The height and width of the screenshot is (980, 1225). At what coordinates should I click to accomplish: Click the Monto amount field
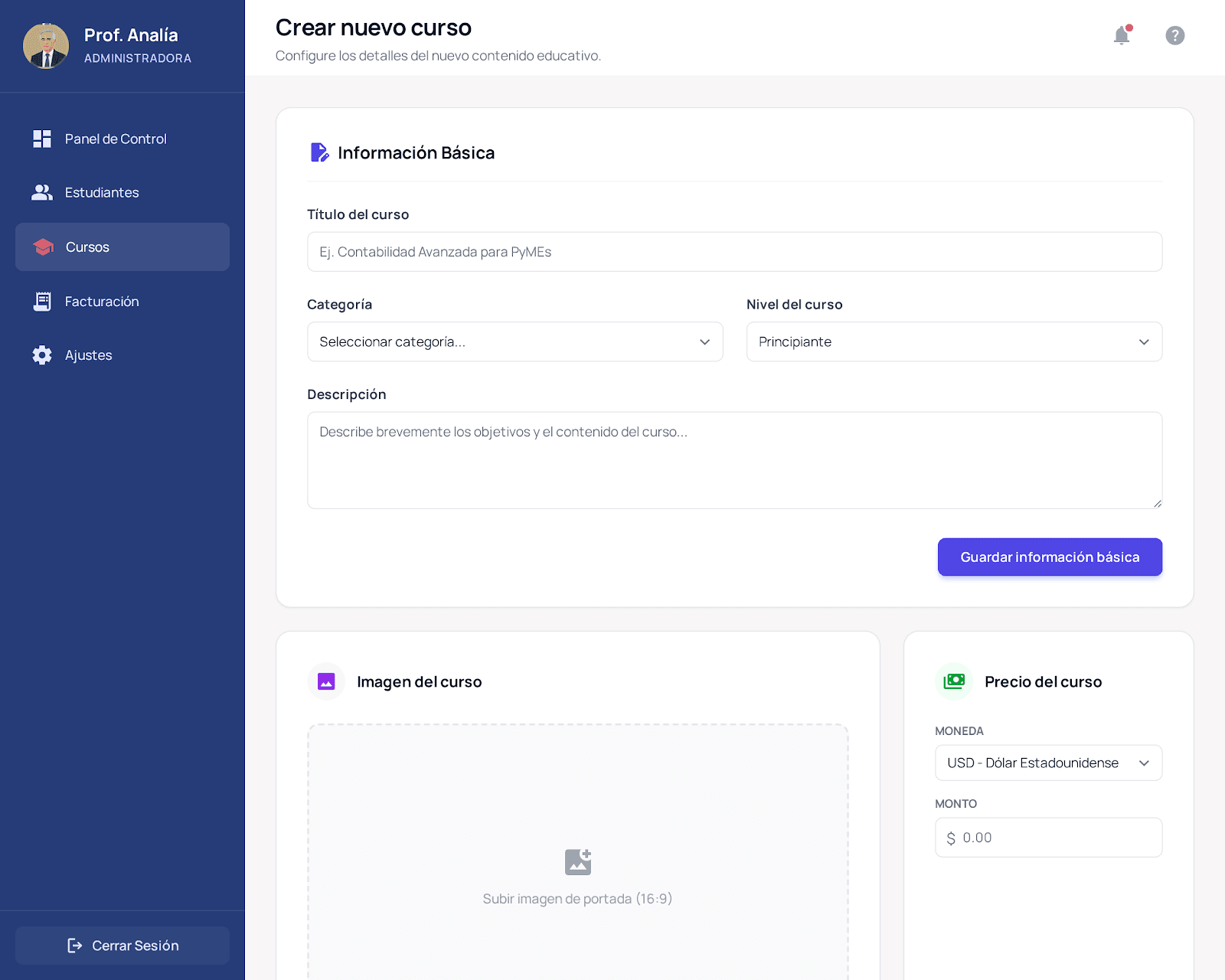(1049, 838)
